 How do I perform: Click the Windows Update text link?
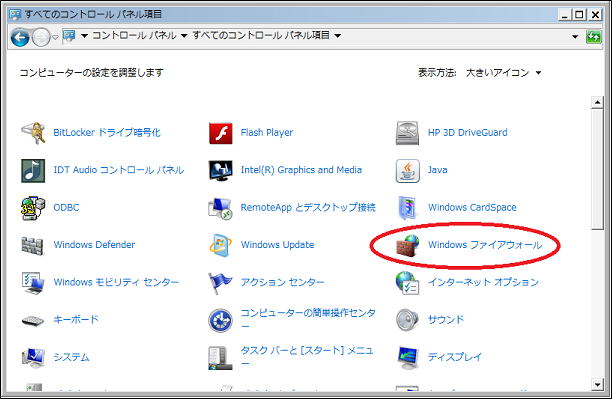[x=278, y=245]
